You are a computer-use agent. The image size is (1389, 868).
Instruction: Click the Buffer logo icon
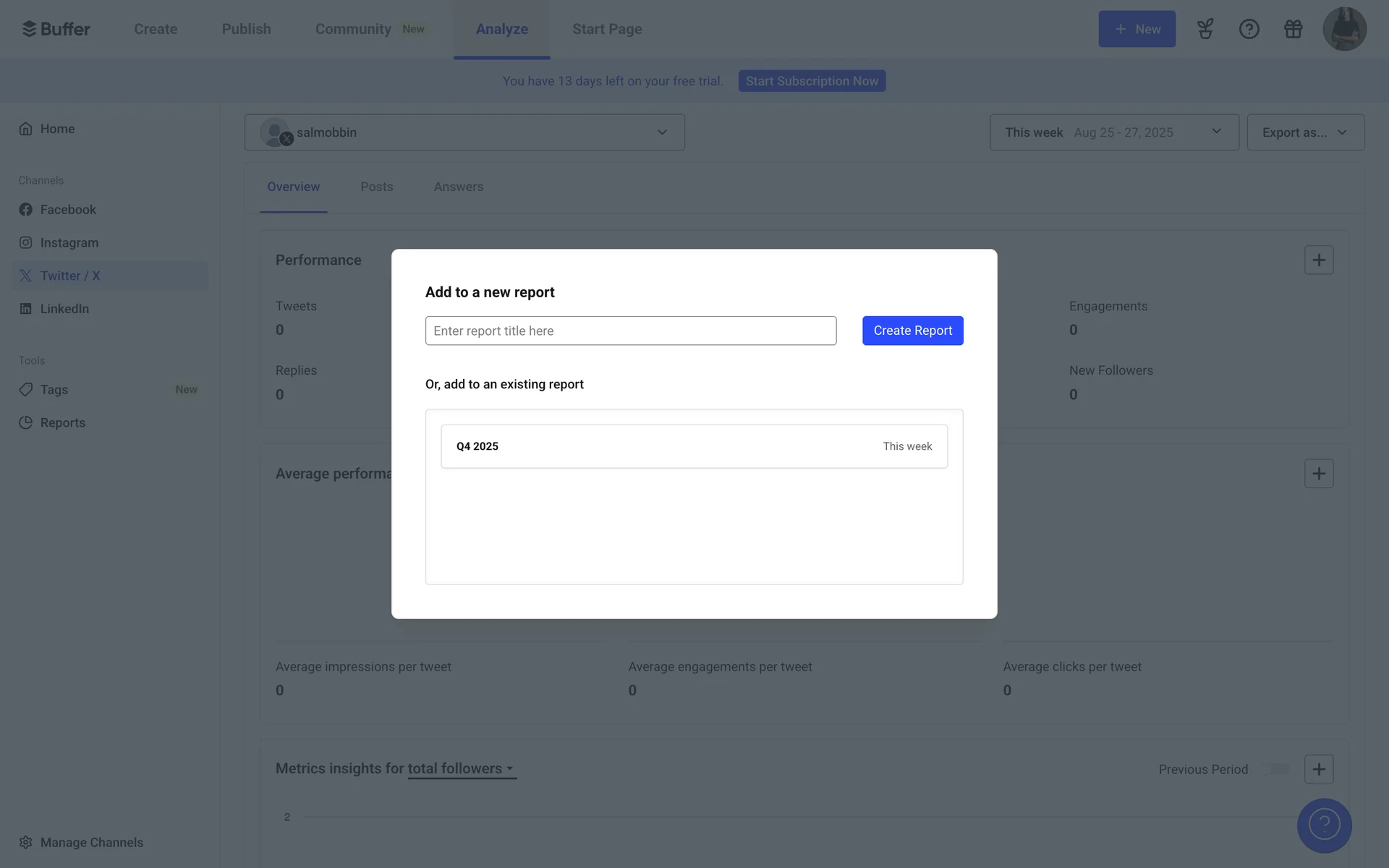coord(29,29)
